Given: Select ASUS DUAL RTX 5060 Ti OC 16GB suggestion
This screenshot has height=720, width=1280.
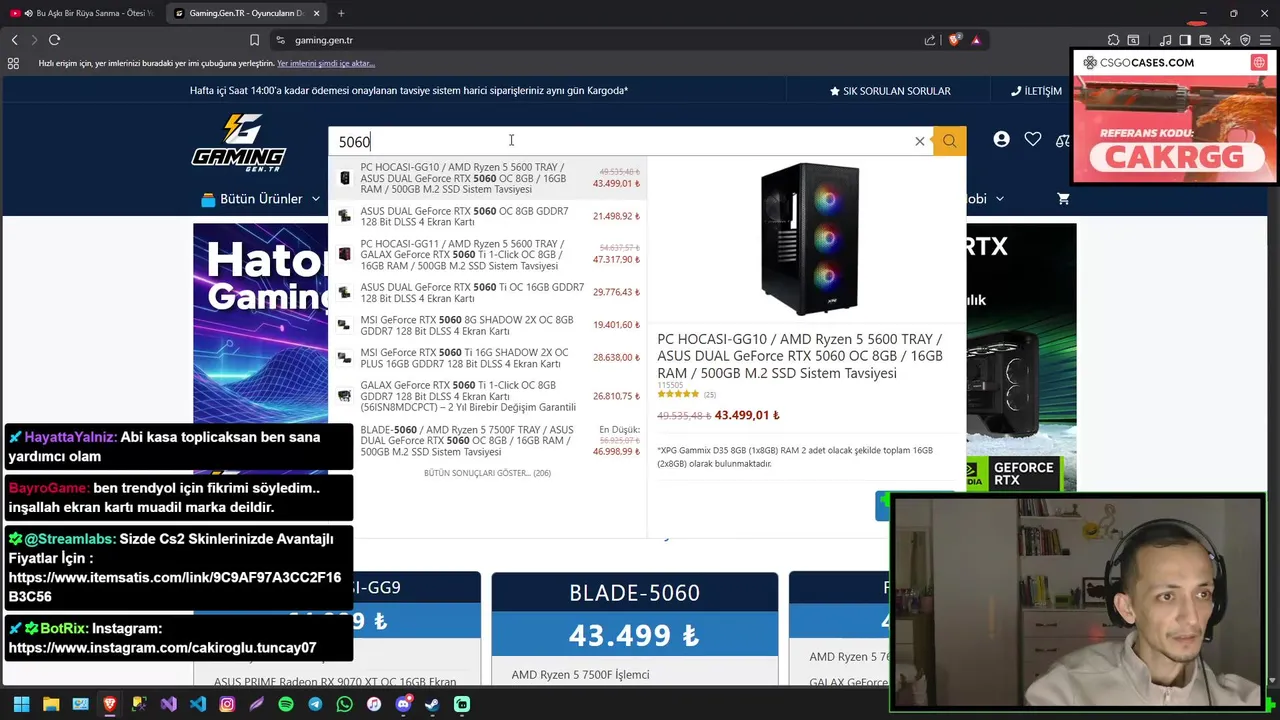Looking at the screenshot, I should click(487, 293).
